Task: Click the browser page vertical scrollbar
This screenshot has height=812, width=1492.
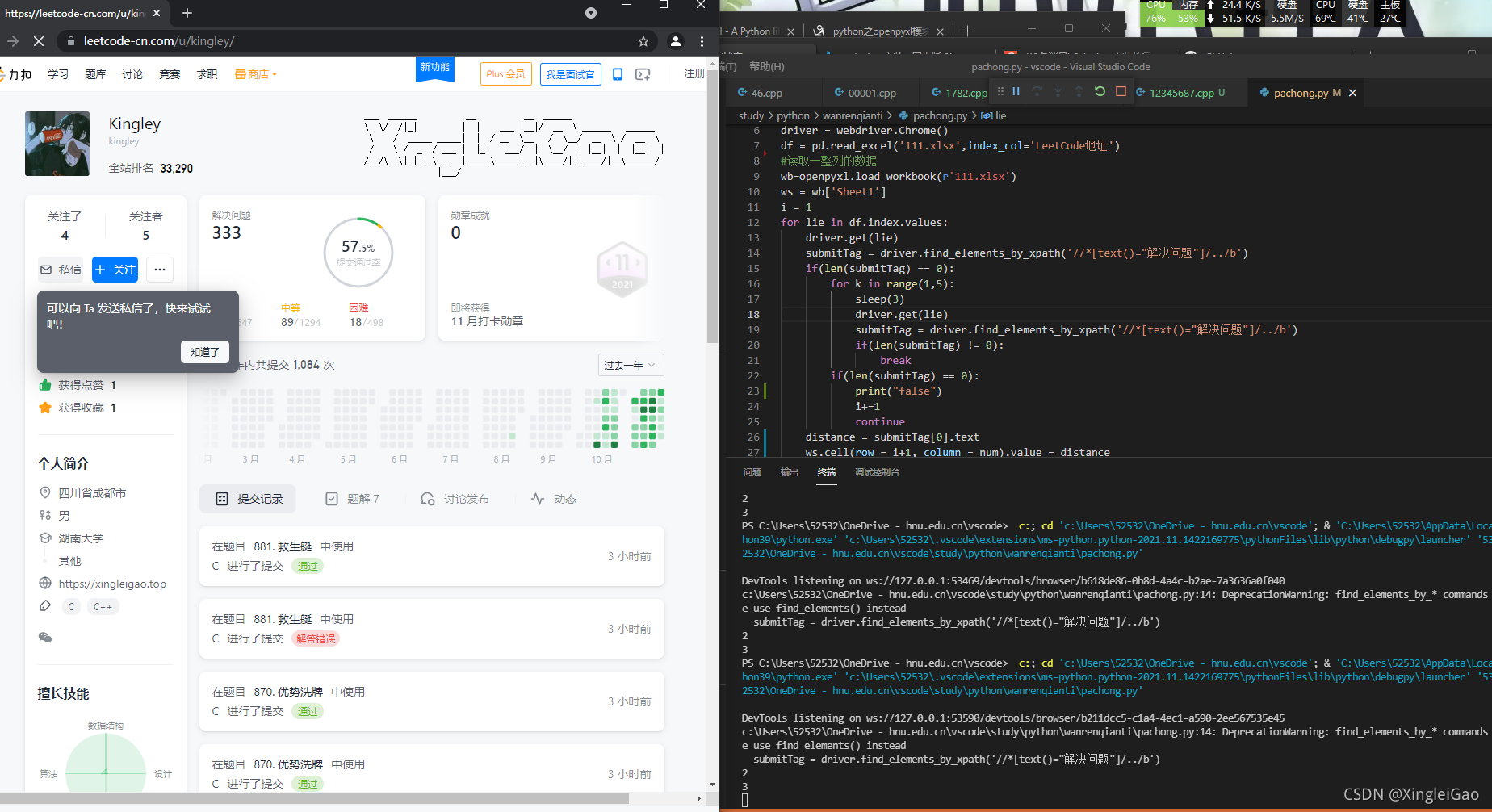Action: pos(712,207)
